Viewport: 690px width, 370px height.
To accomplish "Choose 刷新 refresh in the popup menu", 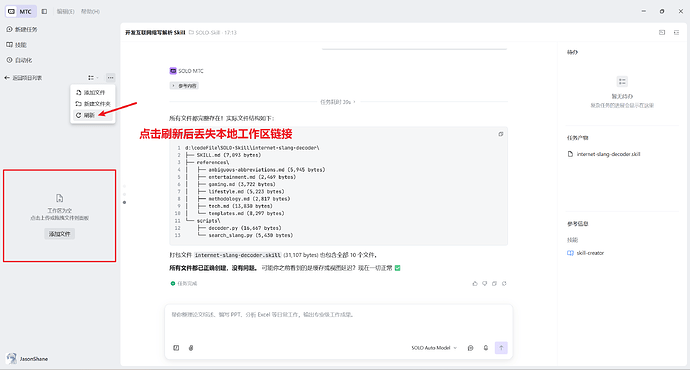I will 92,115.
